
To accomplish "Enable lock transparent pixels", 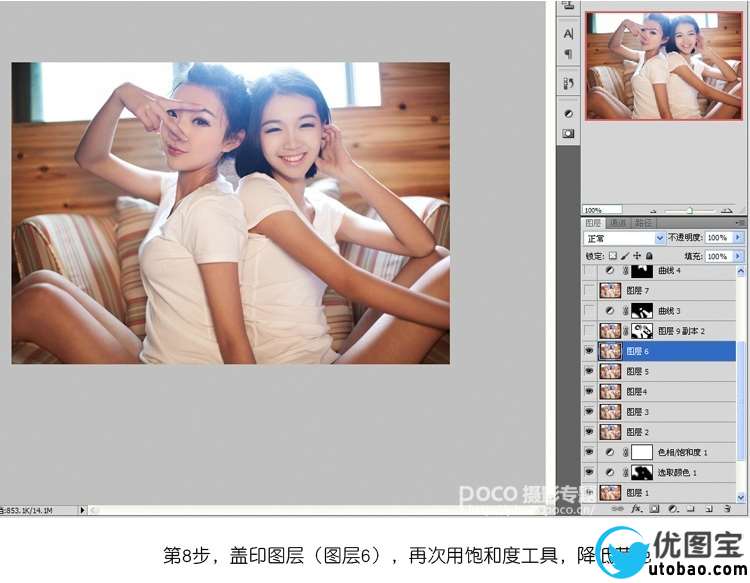I will click(613, 256).
